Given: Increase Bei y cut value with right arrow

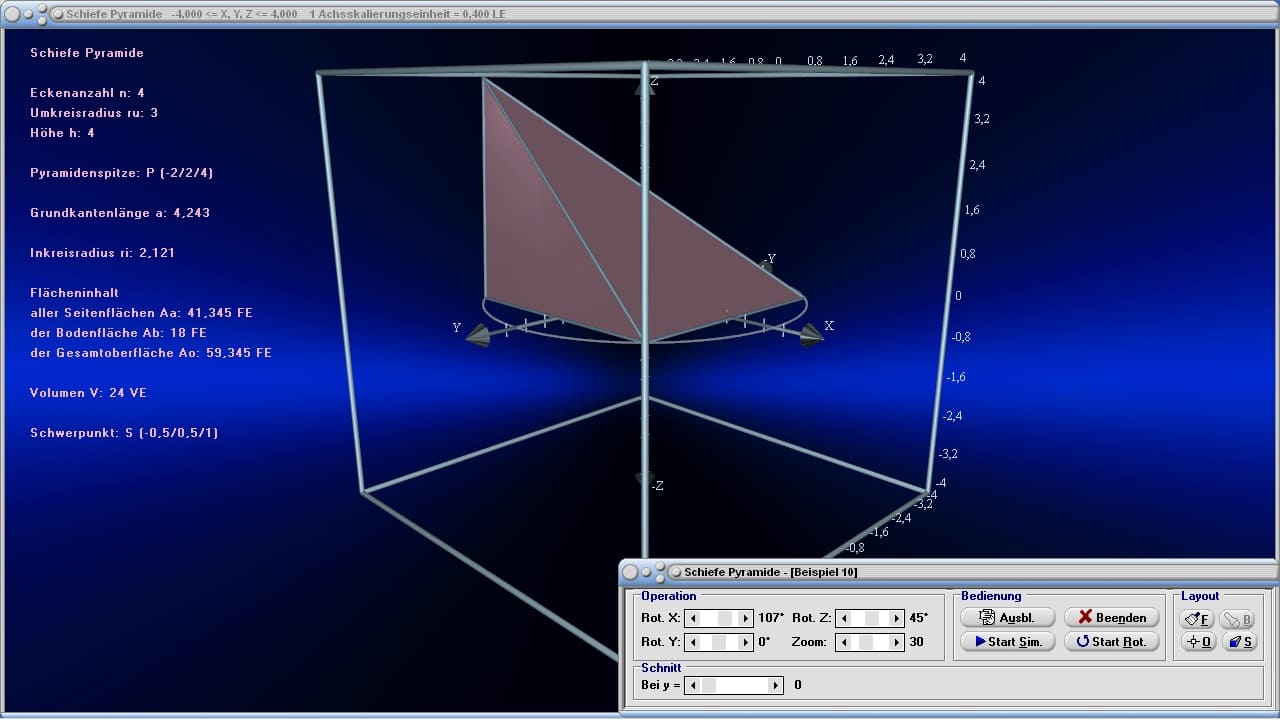Looking at the screenshot, I should click(x=776, y=685).
